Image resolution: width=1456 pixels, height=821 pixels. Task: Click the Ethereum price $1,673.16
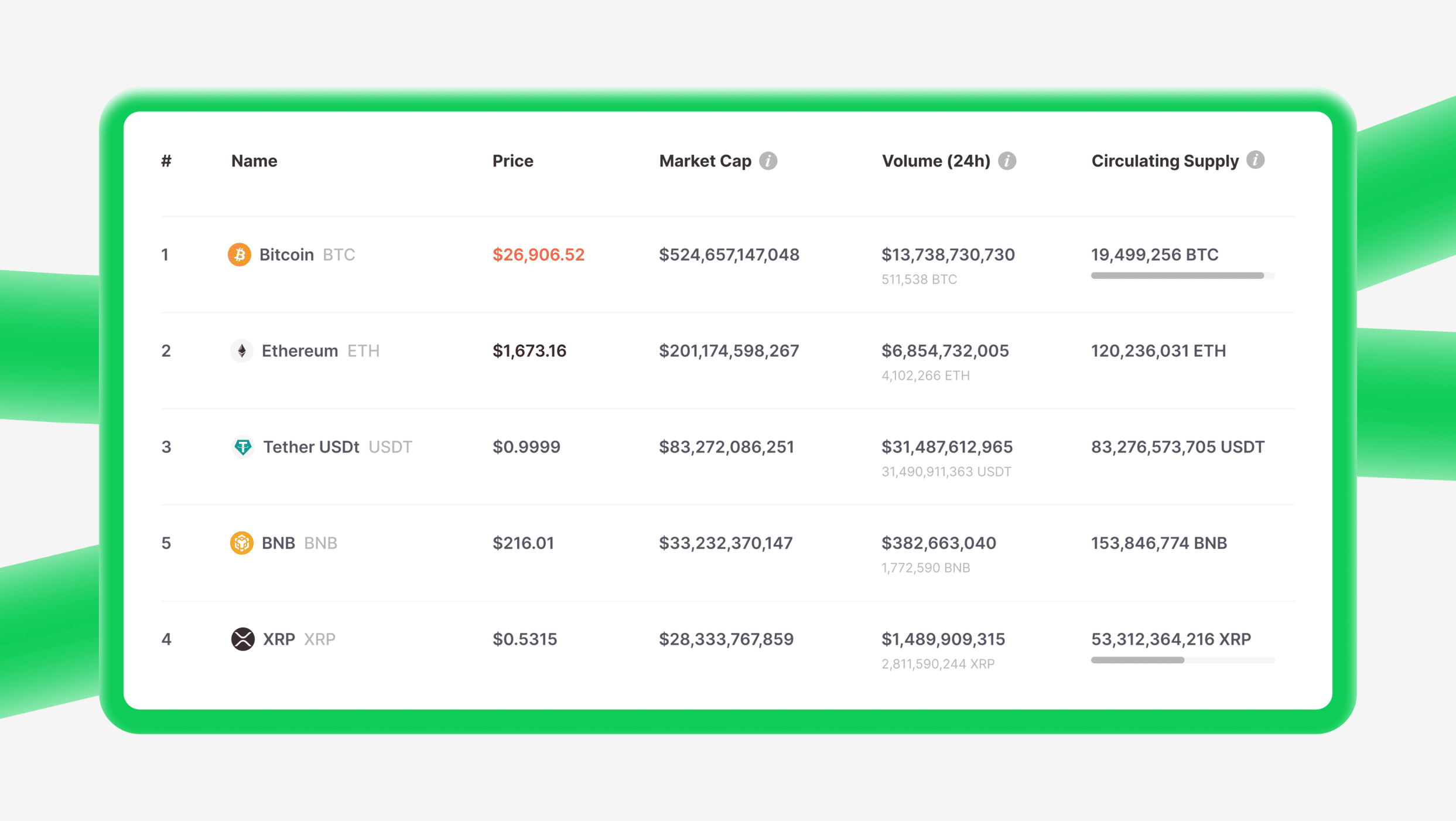tap(529, 350)
